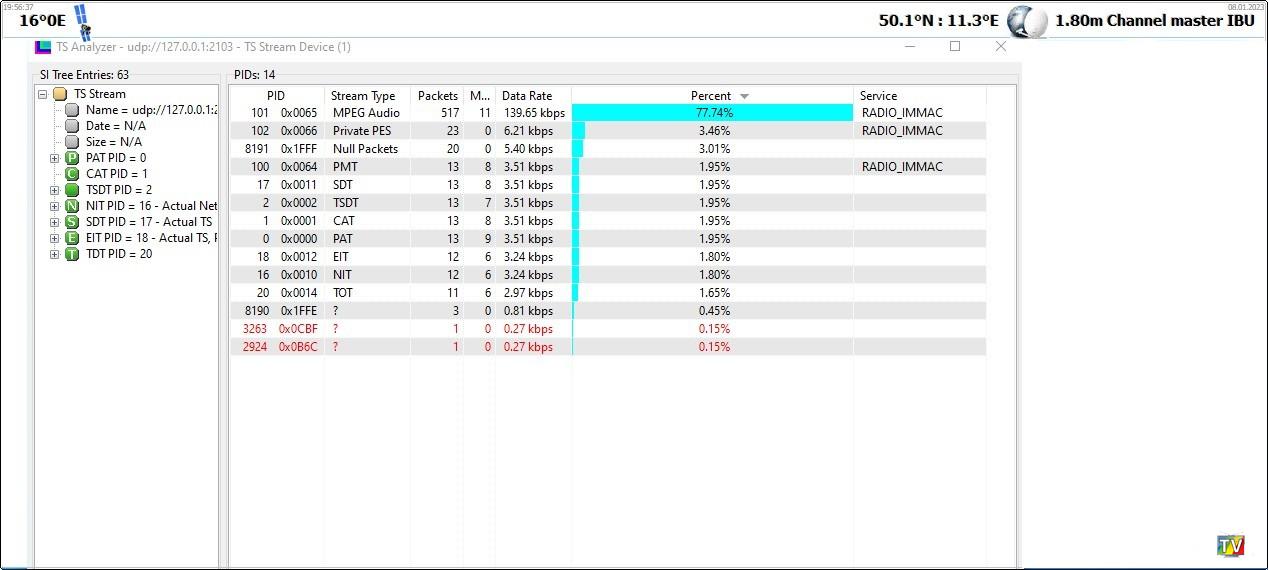Click the satellite icon next to 16°E
The width and height of the screenshot is (1268, 570).
pyautogui.click(x=83, y=21)
